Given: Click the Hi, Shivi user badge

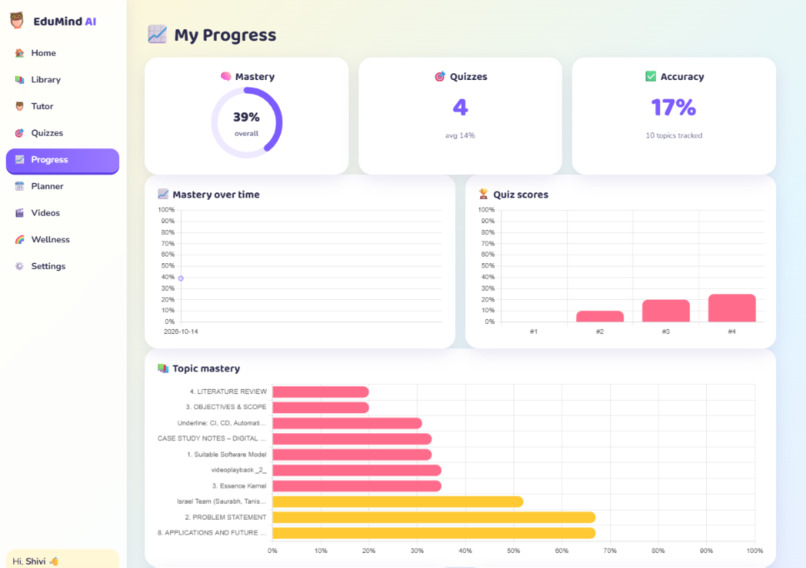Looking at the screenshot, I should coord(63,559).
